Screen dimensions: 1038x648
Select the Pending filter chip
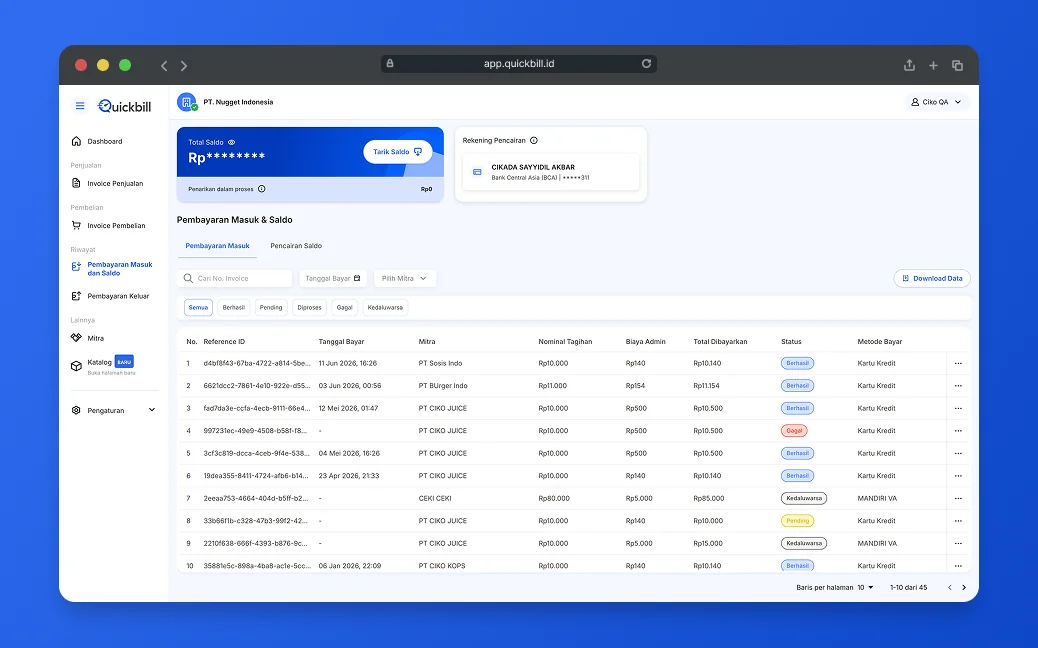click(x=271, y=307)
